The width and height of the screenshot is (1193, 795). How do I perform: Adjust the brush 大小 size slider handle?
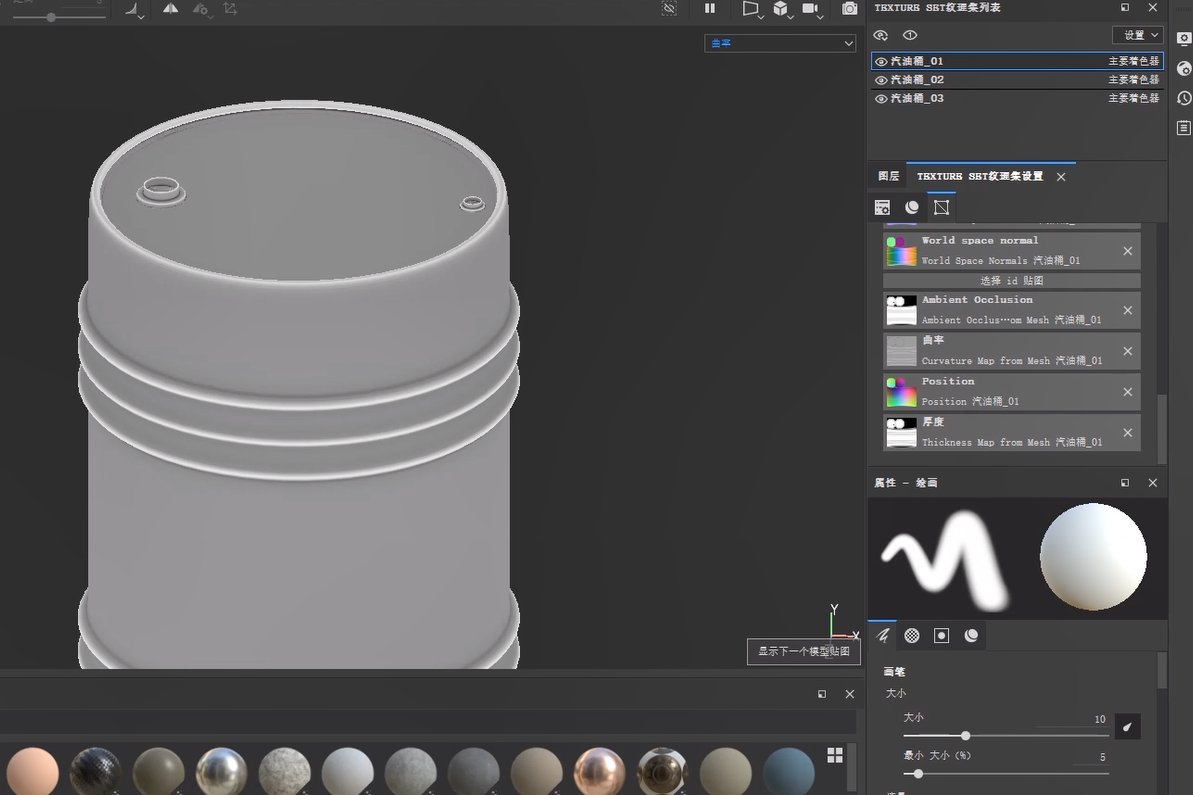click(965, 736)
